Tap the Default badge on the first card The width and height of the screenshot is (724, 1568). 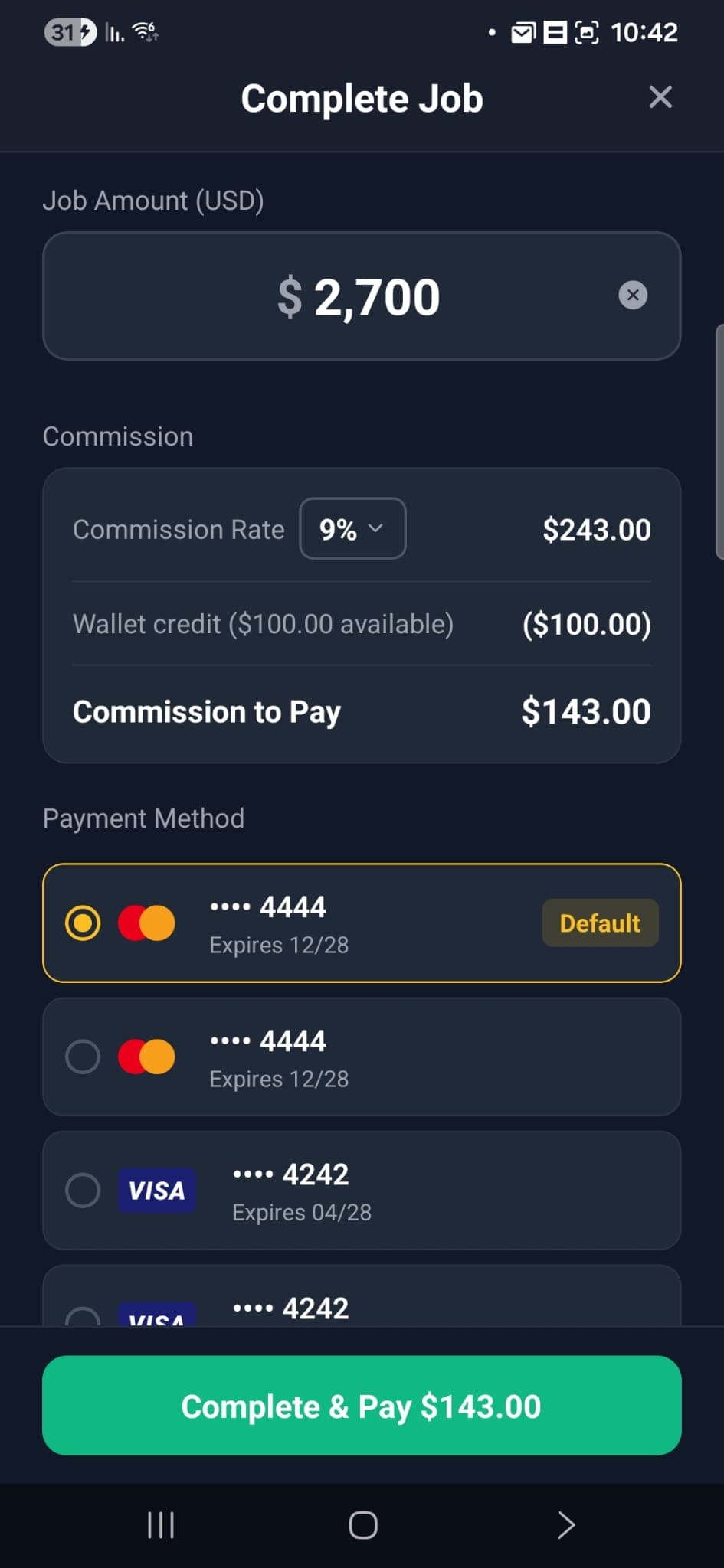(x=600, y=923)
